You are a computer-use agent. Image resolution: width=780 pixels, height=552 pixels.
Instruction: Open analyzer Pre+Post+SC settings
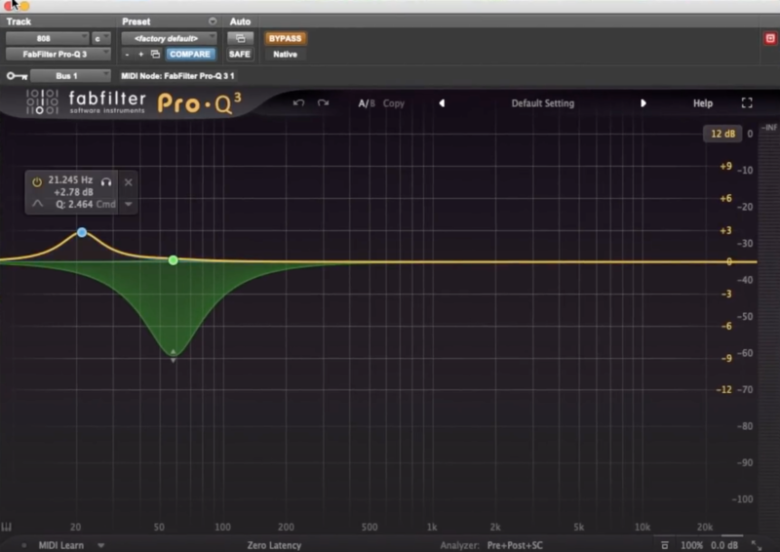515,545
